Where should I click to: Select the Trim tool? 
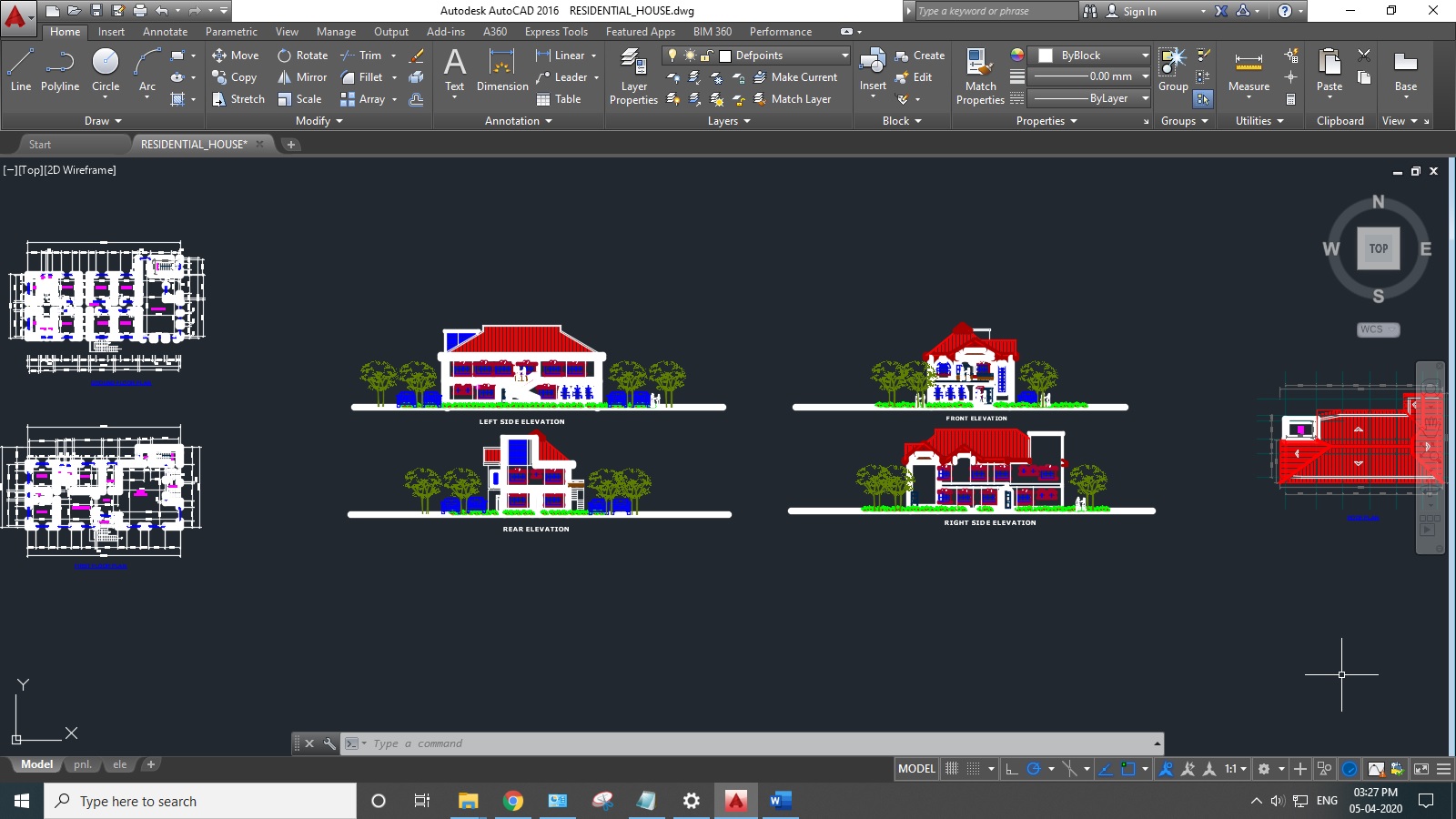click(363, 55)
